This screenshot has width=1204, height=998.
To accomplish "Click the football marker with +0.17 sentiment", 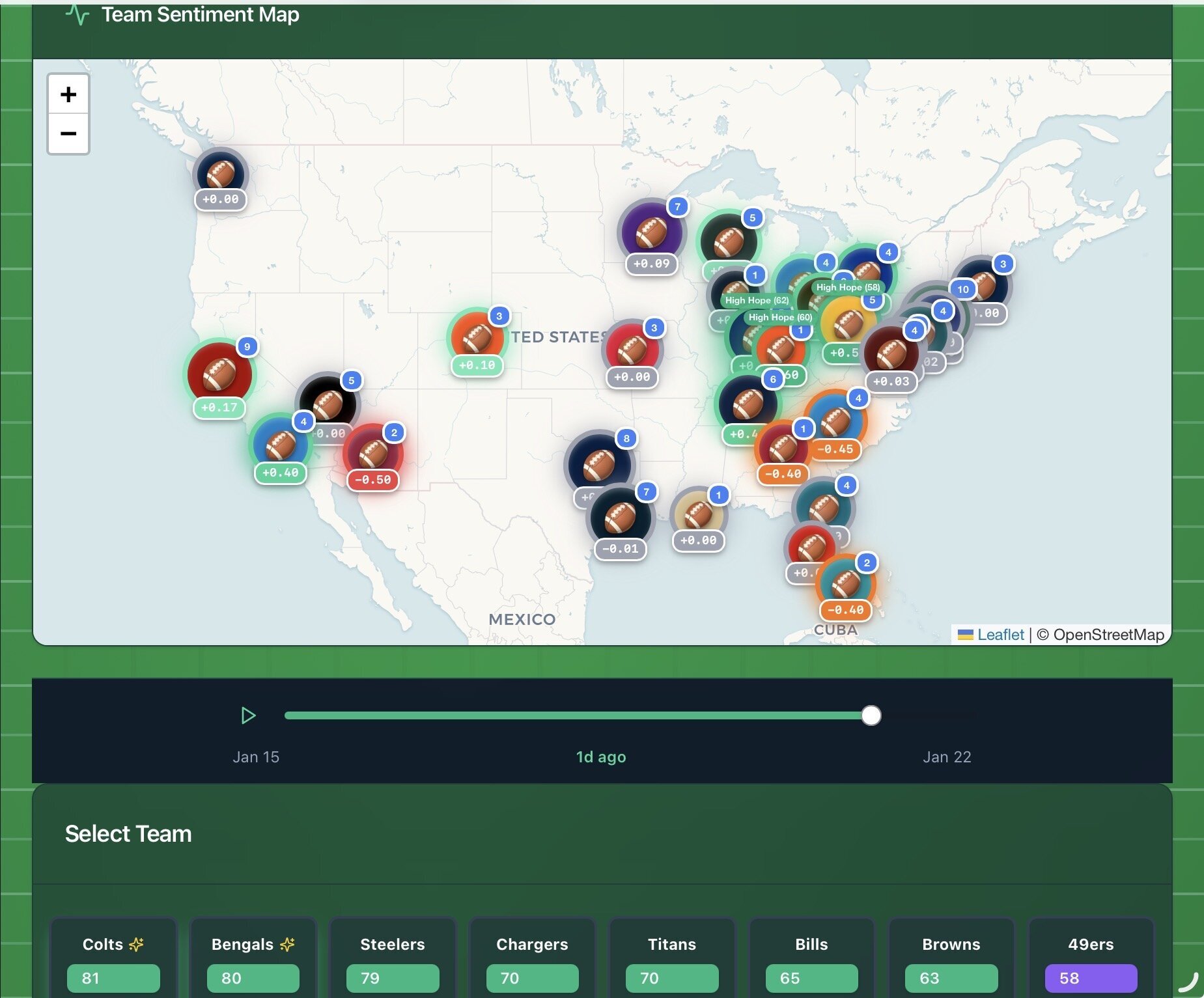I will 219,374.
